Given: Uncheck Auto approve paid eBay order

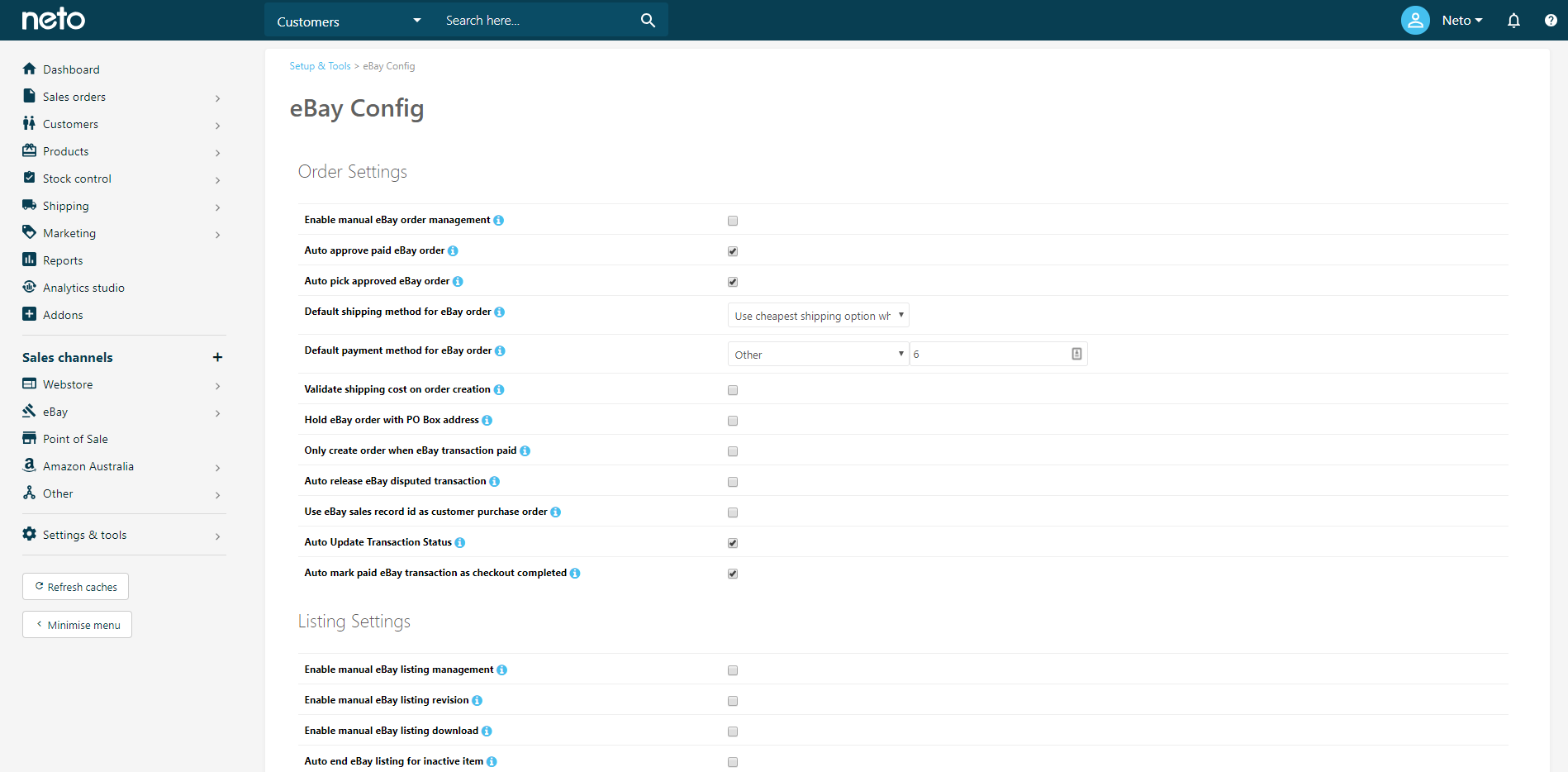Looking at the screenshot, I should (x=733, y=251).
